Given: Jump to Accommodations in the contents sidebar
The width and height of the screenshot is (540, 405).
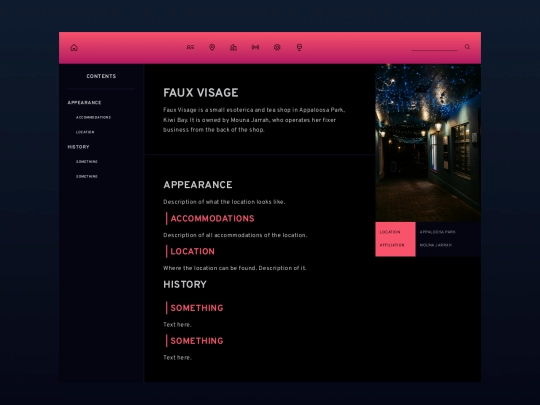Looking at the screenshot, I should 93,117.
